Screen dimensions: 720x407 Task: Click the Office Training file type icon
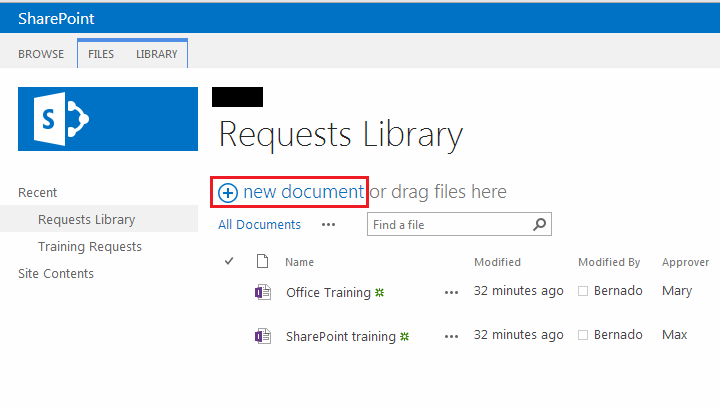tap(263, 292)
